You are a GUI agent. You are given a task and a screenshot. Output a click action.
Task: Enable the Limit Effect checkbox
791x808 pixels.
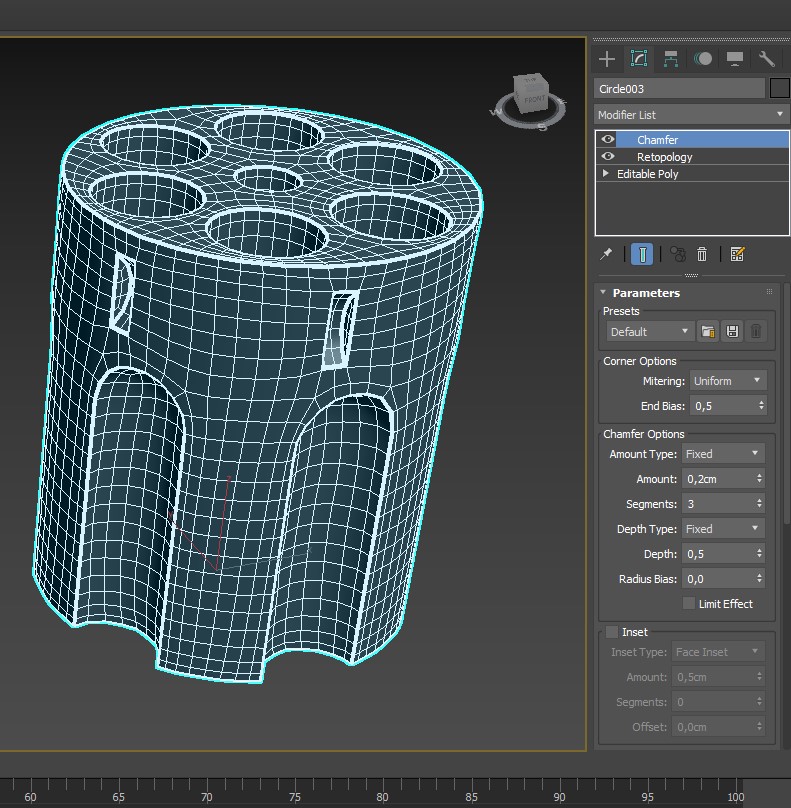pos(689,603)
